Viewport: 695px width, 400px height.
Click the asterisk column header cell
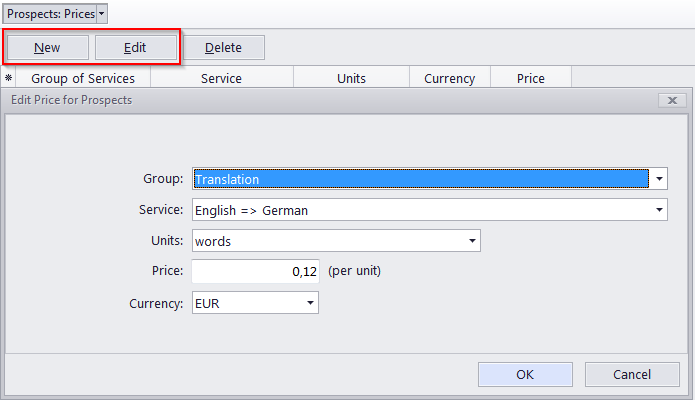[9, 78]
